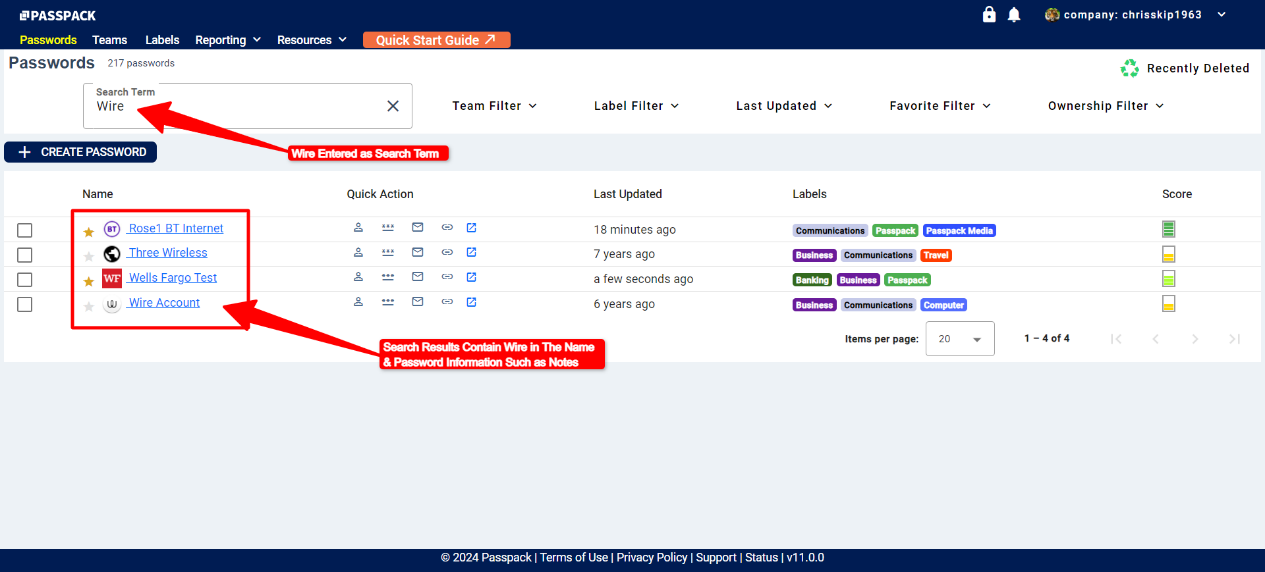Open Wire Account site in new tab
The width and height of the screenshot is (1265, 572).
(x=471, y=302)
